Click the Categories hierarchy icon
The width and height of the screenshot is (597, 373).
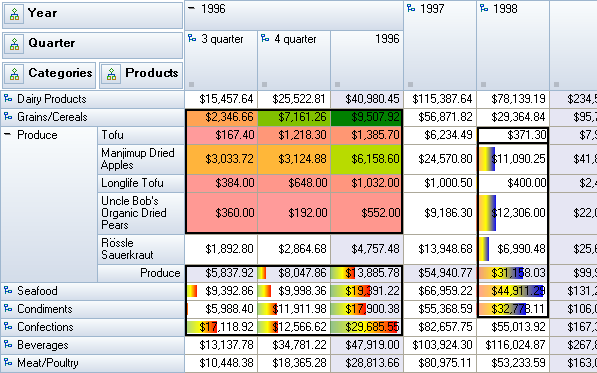tap(14, 74)
